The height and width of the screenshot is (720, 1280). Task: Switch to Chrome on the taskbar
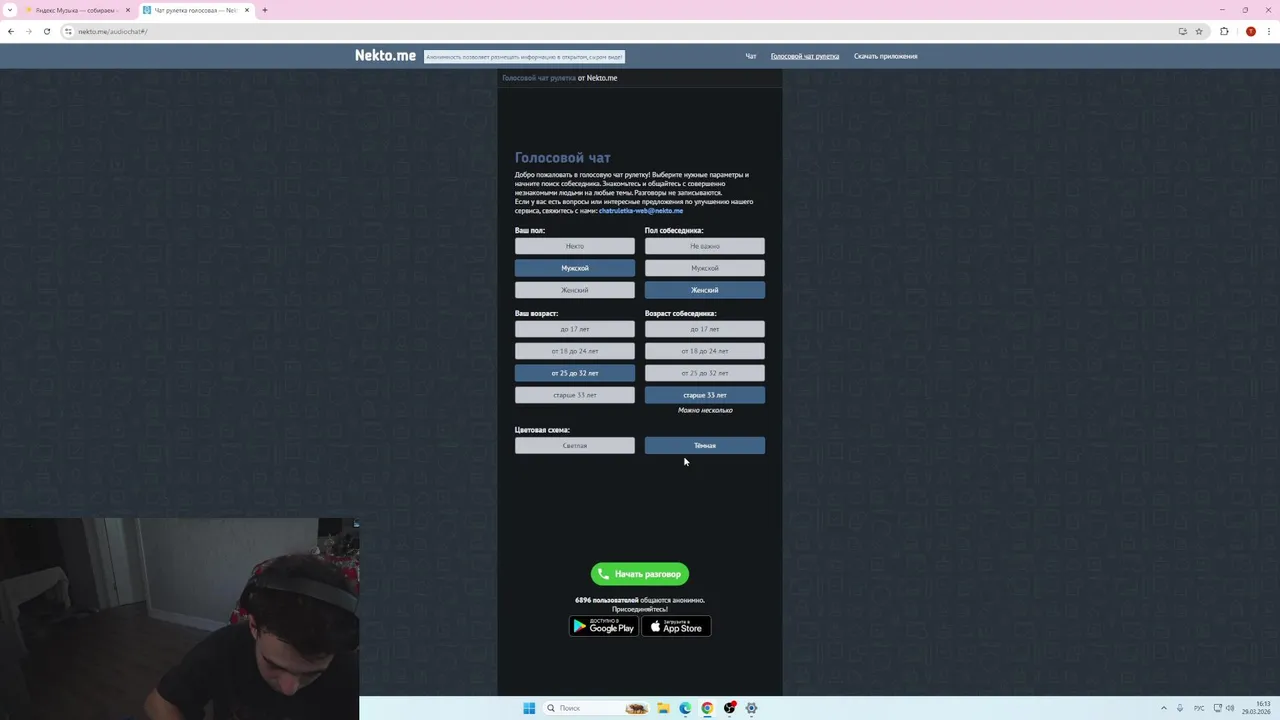pyautogui.click(x=707, y=708)
